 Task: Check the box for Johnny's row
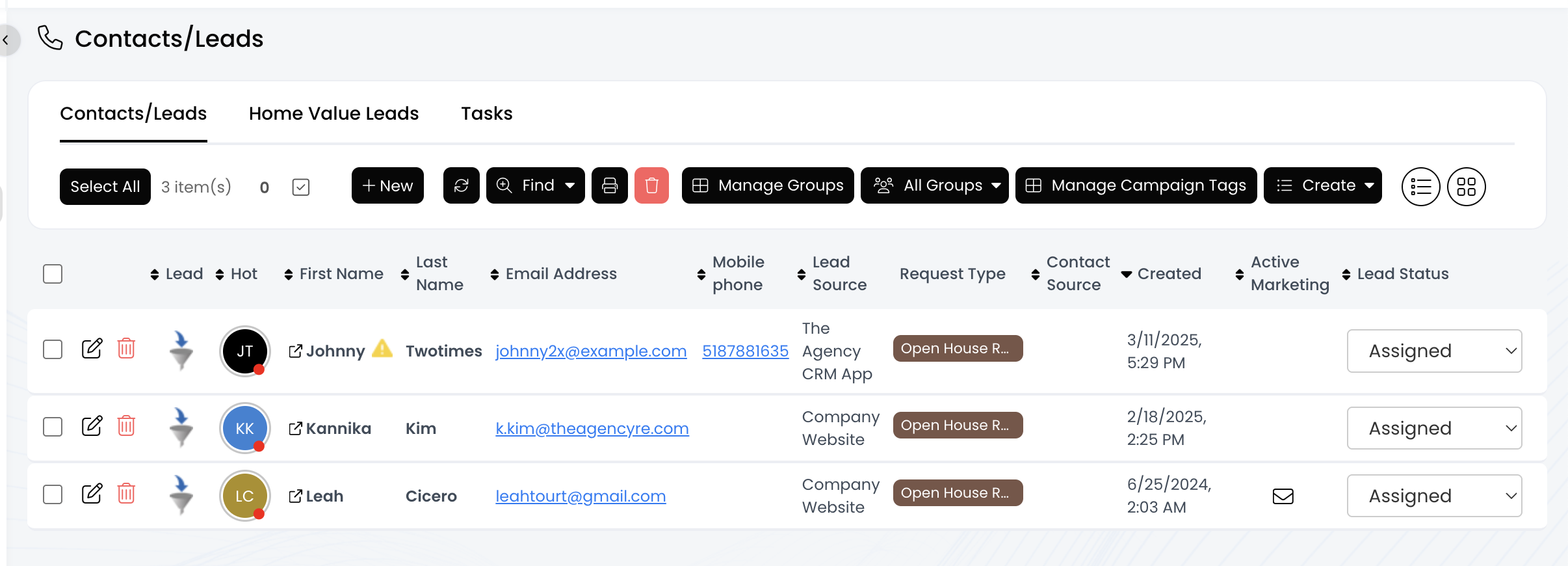[53, 349]
